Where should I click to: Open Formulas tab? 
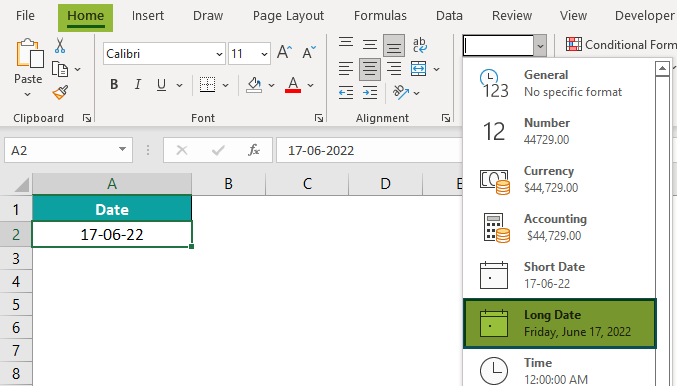pos(380,16)
